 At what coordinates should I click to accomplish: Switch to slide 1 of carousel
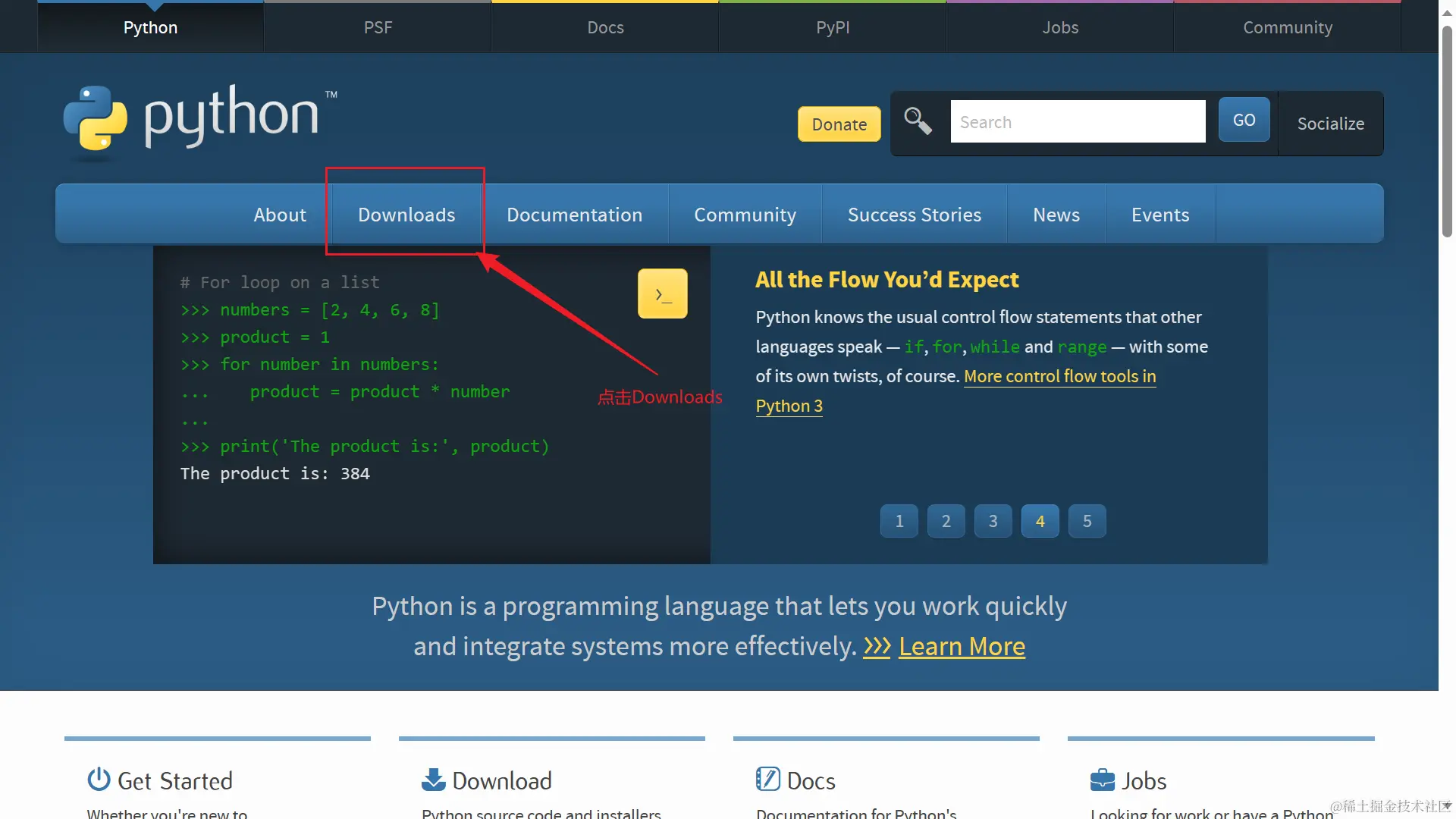click(899, 522)
